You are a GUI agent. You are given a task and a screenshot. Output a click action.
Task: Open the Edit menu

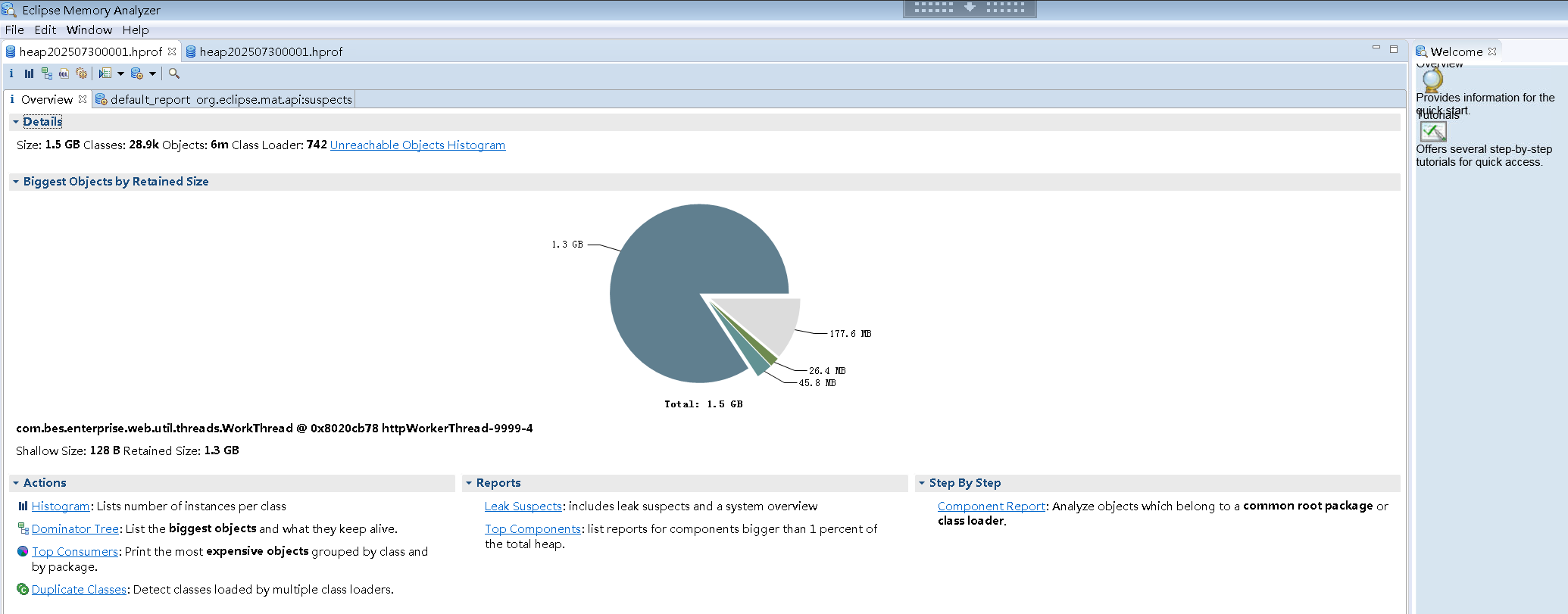pyautogui.click(x=45, y=30)
